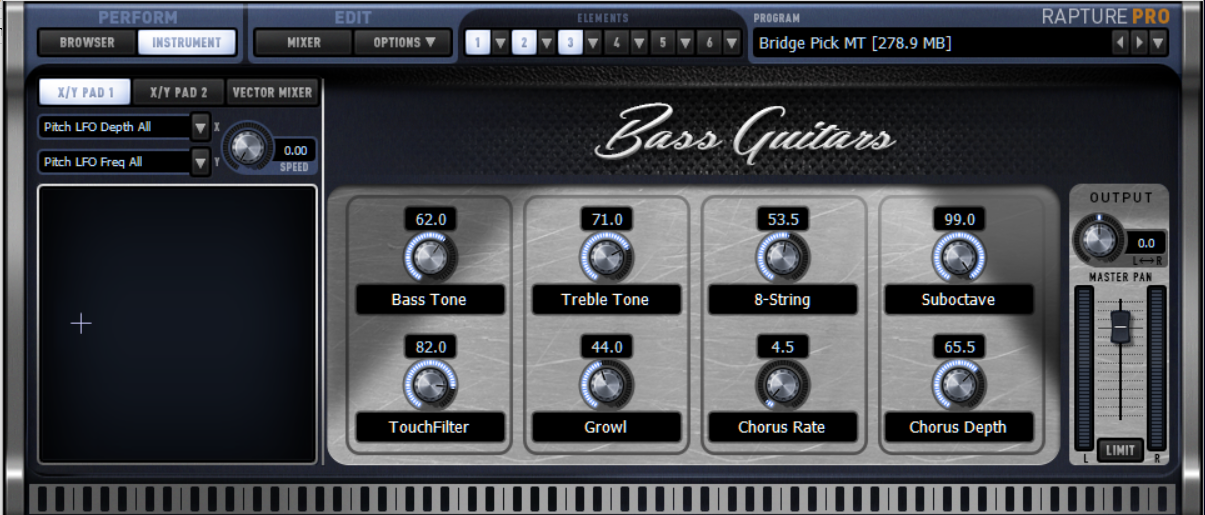1205x515 pixels.
Task: Select next program with right arrow
Action: tap(1138, 43)
